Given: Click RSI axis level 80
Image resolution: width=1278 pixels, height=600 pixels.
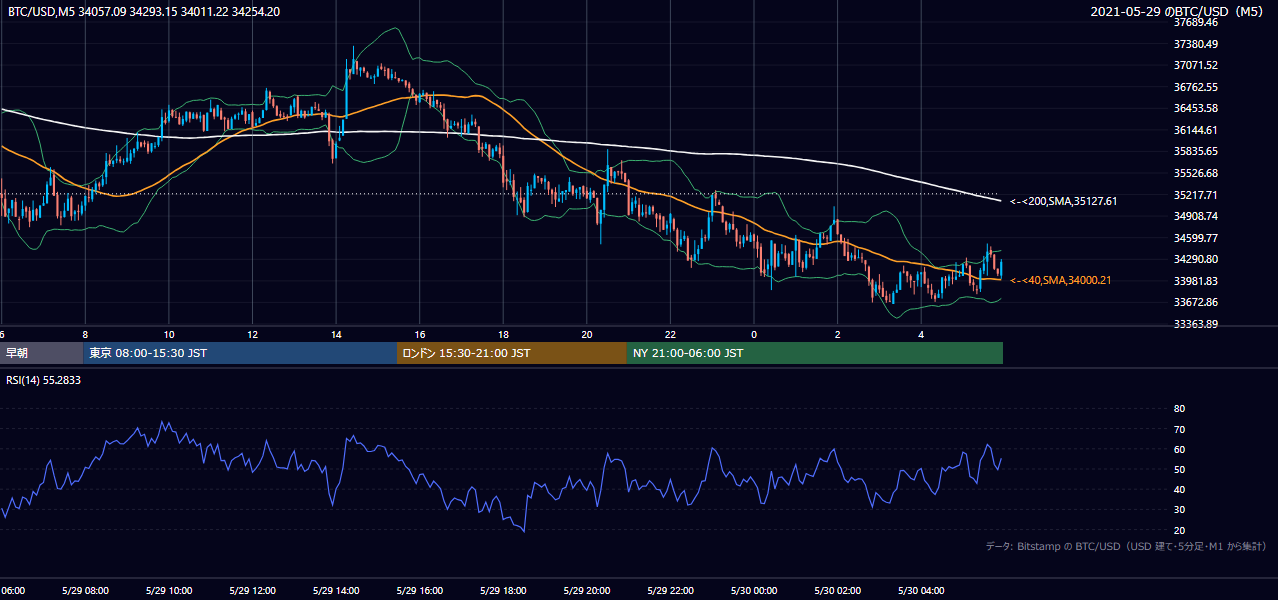Looking at the screenshot, I should pyautogui.click(x=1179, y=409).
